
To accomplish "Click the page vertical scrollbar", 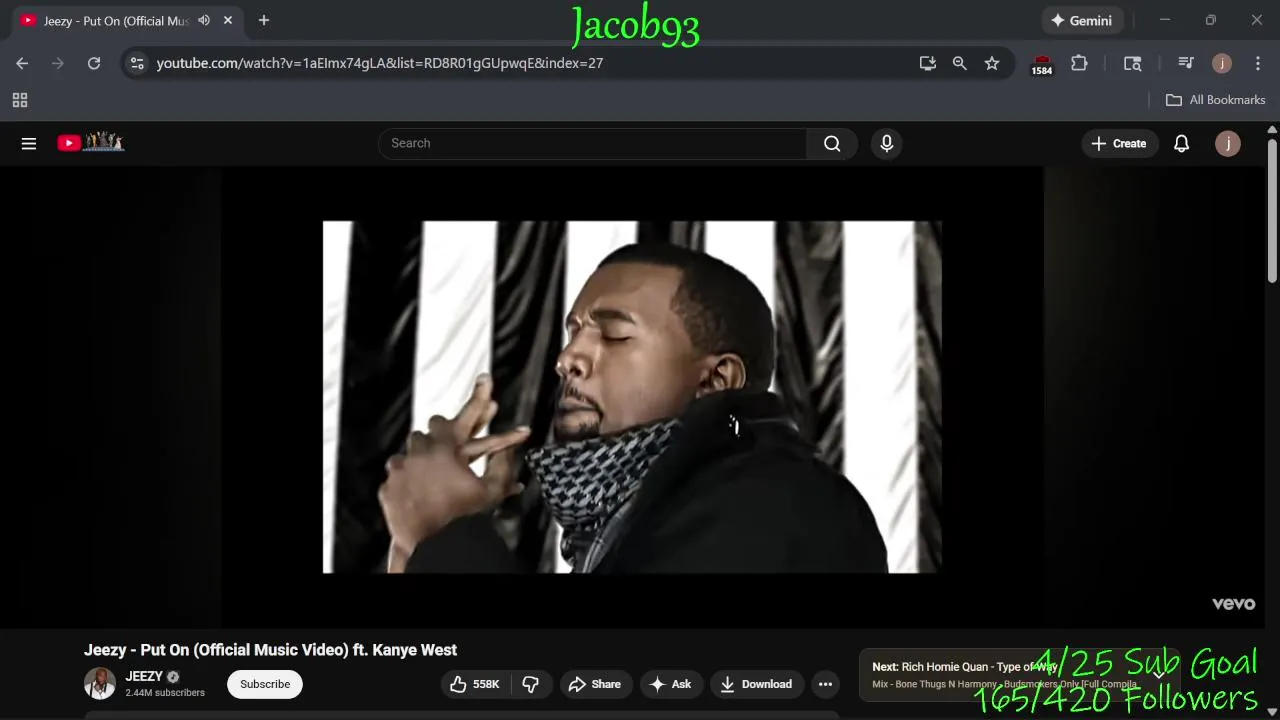I will (x=1272, y=210).
